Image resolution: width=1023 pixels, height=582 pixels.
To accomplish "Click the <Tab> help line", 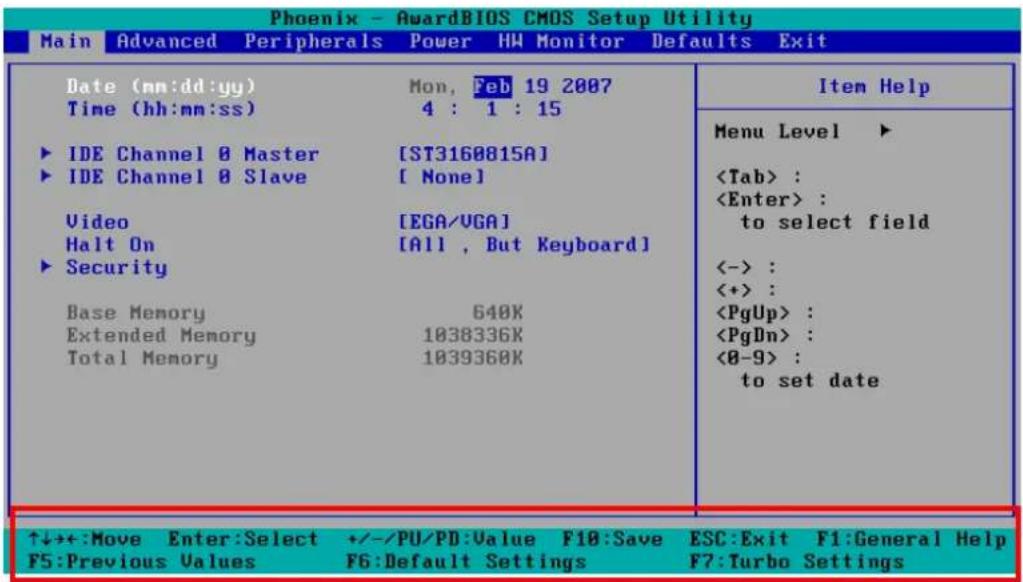I will (758, 177).
